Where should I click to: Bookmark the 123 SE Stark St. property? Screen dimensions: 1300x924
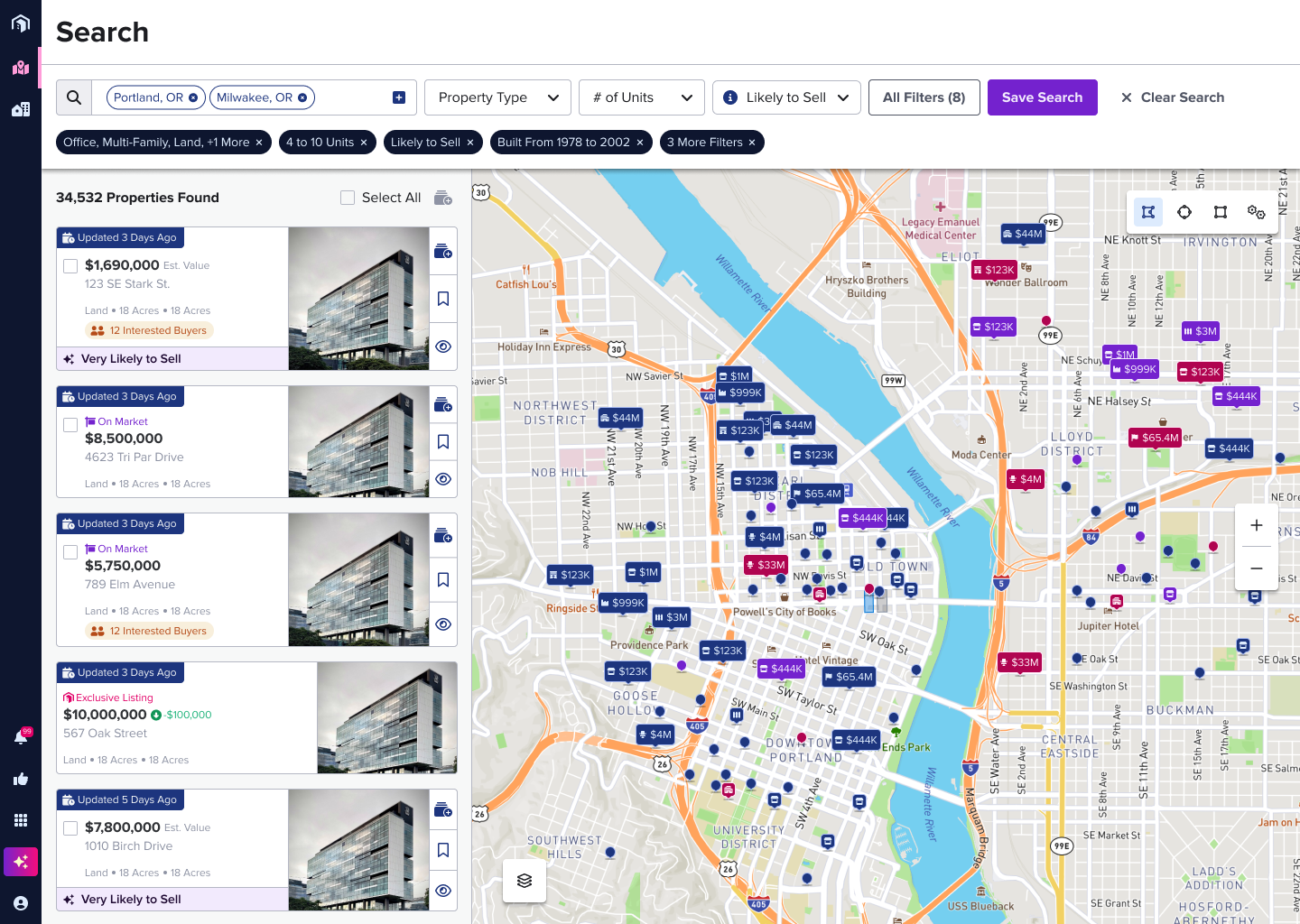pyautogui.click(x=443, y=299)
